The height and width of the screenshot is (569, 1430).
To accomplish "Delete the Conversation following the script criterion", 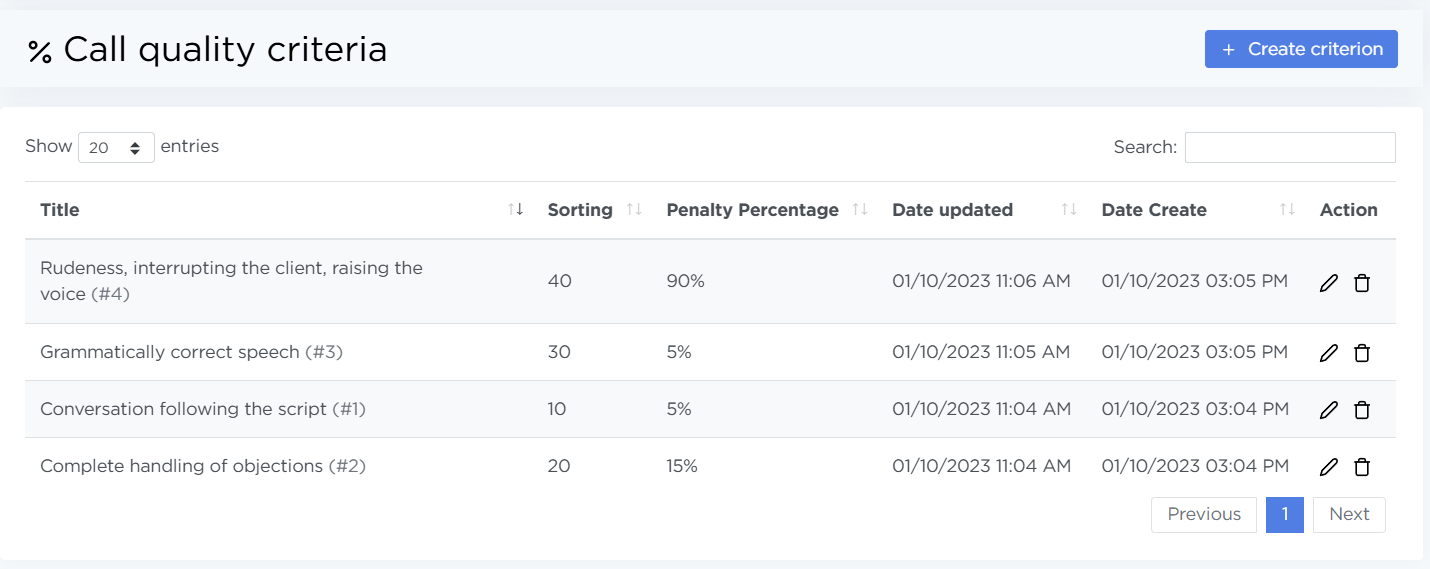I will 1361,410.
